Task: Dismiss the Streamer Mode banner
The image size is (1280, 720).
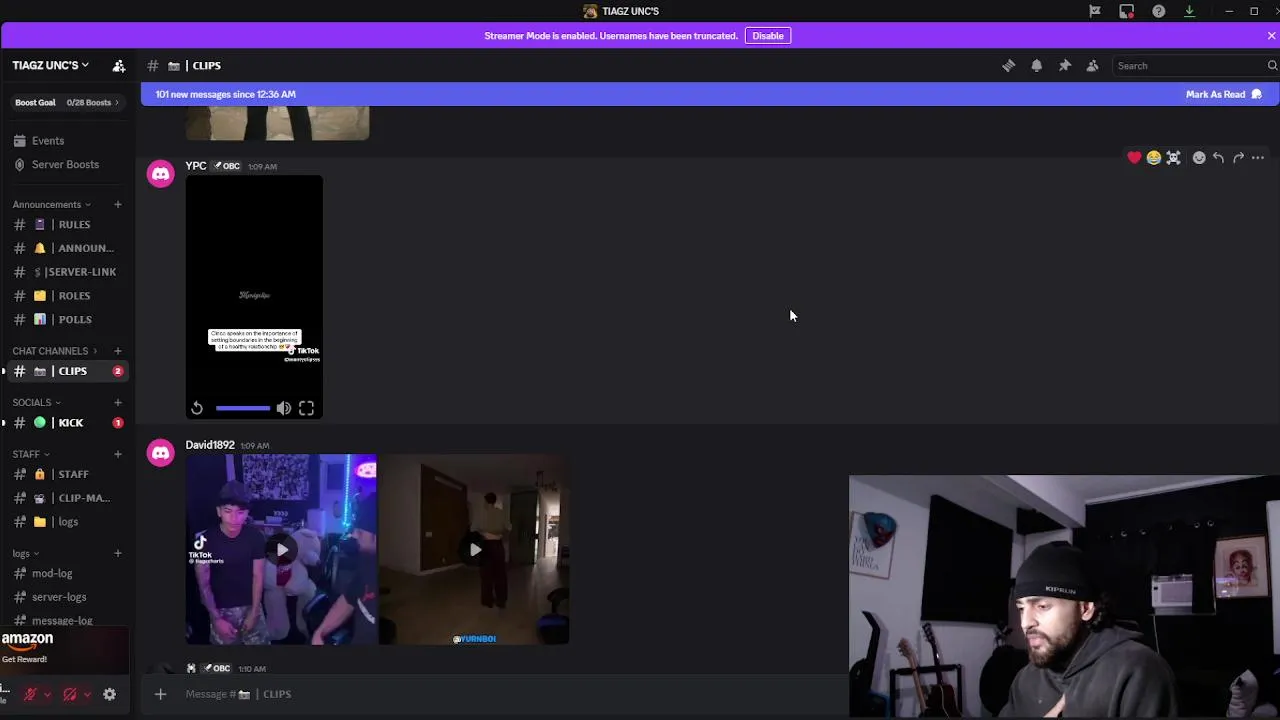Action: point(1271,36)
